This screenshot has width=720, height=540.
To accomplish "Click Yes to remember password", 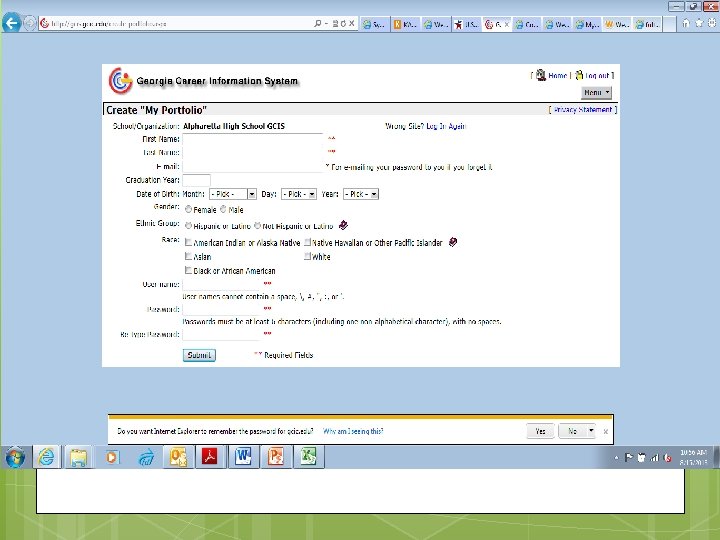I will click(540, 431).
